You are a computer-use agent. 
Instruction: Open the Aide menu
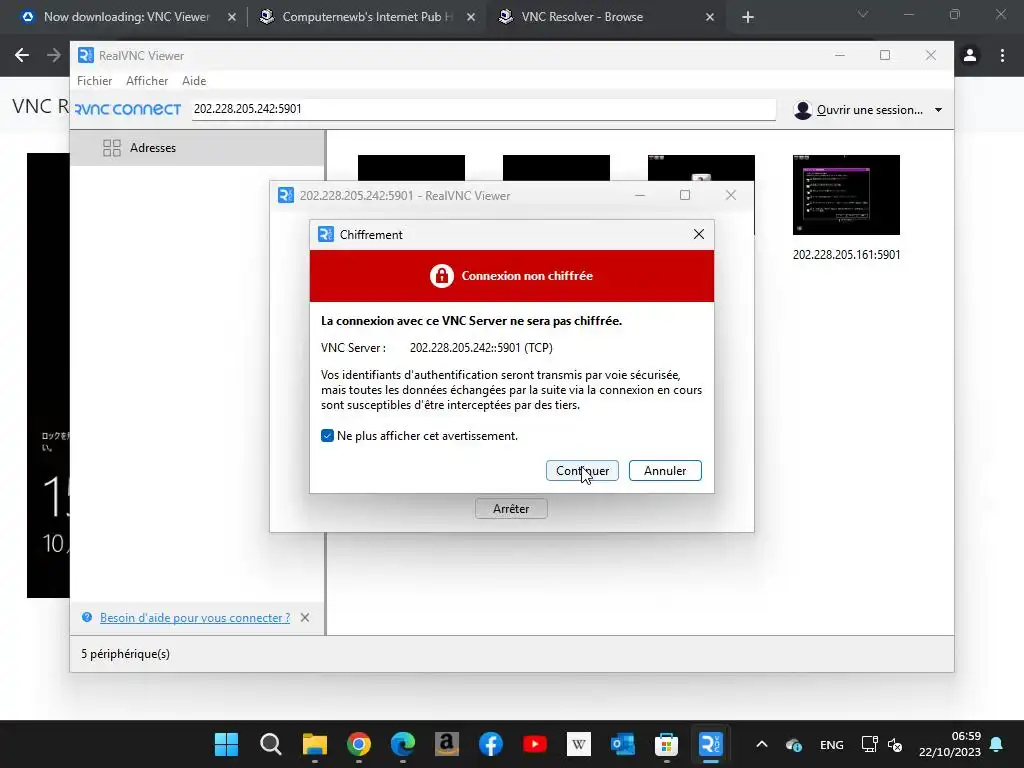coord(194,80)
